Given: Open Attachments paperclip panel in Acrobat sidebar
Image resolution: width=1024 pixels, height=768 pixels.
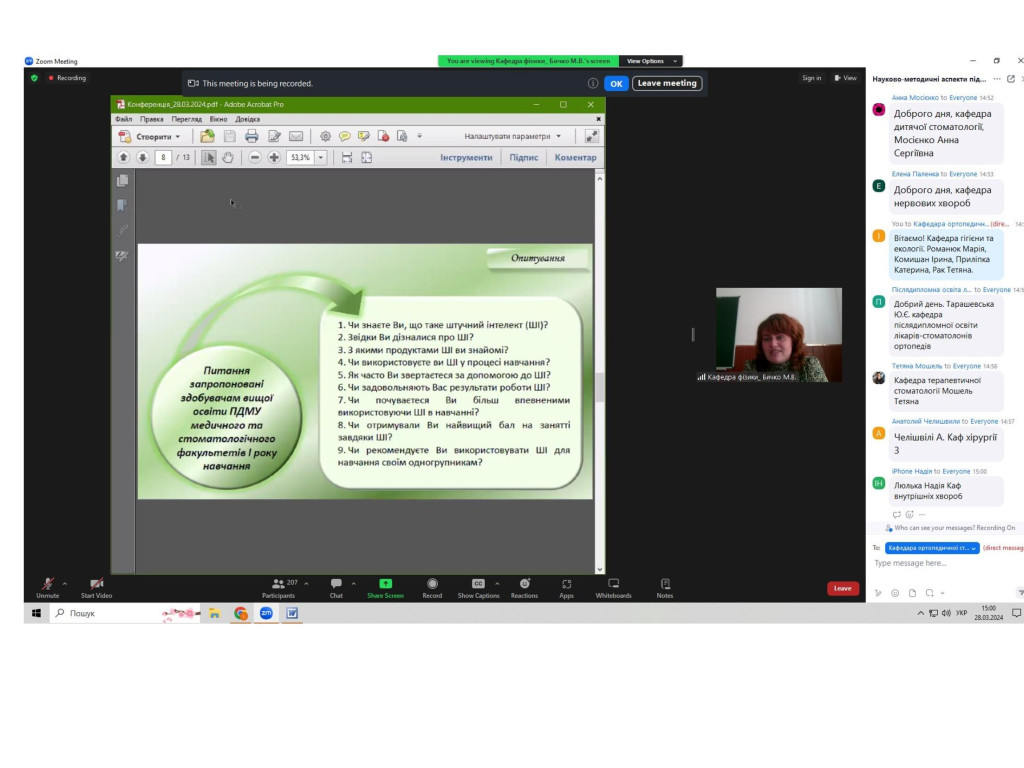Looking at the screenshot, I should pos(122,231).
